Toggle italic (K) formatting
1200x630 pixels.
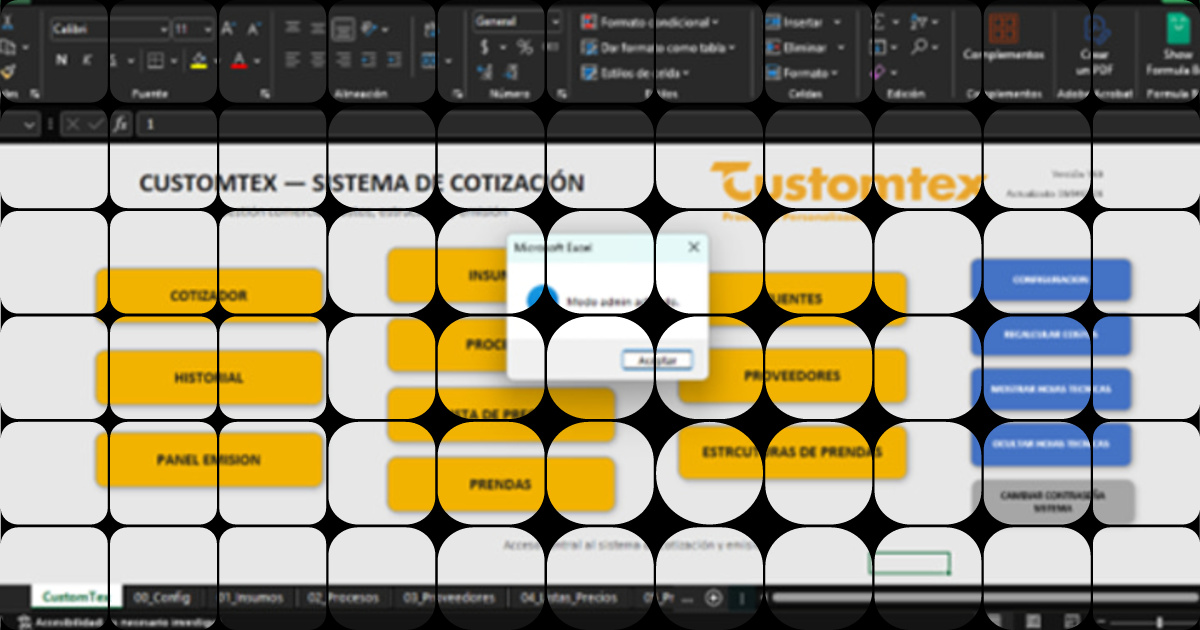(87, 61)
